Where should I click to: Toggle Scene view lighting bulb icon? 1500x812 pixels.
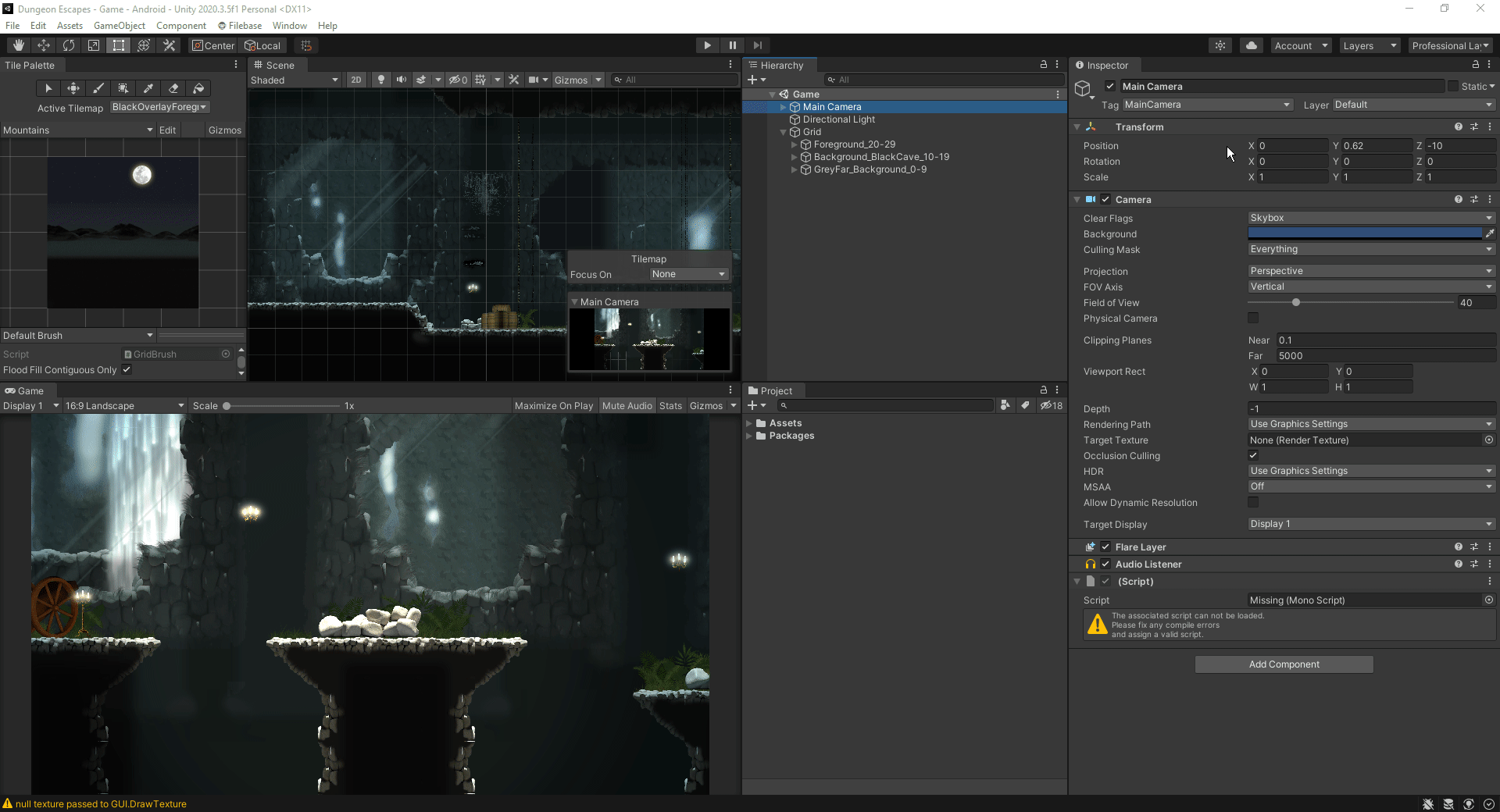[381, 80]
